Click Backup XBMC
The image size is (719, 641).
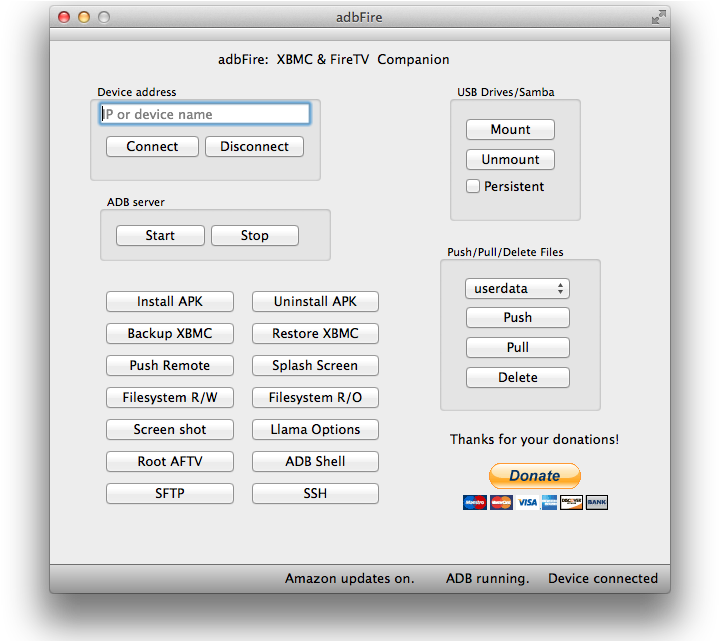pos(170,333)
